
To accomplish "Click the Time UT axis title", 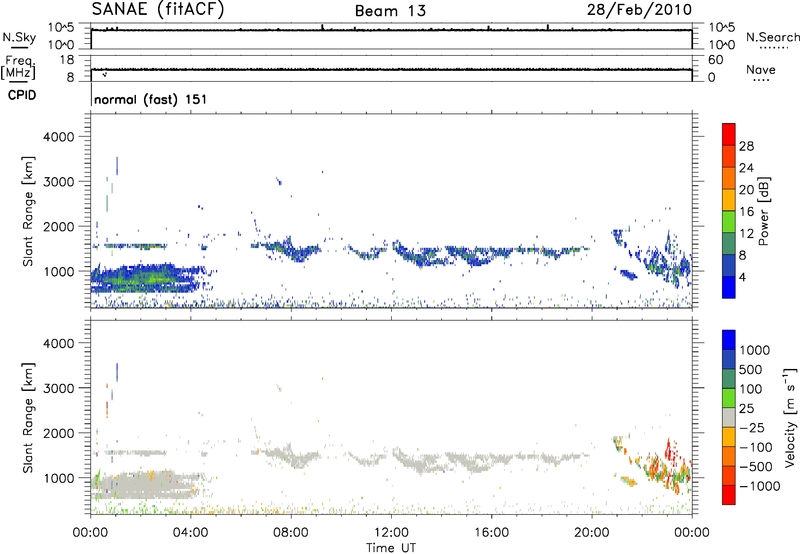I will (x=391, y=548).
